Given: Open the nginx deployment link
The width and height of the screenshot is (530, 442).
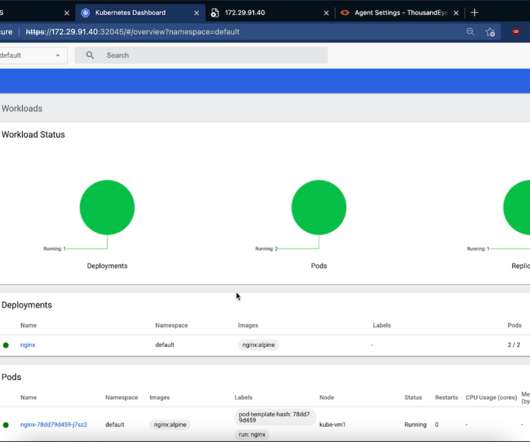Looking at the screenshot, I should pyautogui.click(x=28, y=345).
